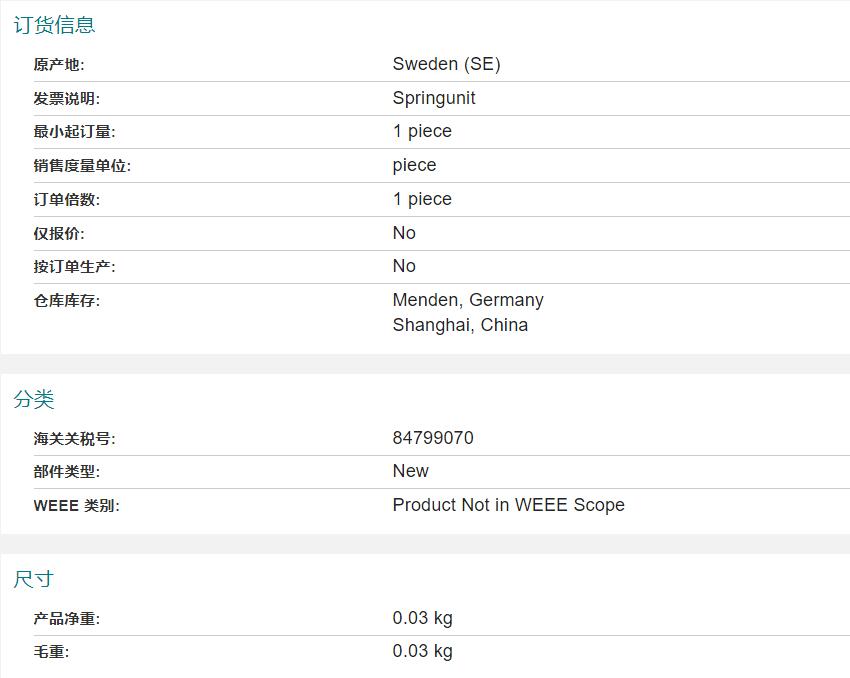850x678 pixels.
Task: Click the 订货信息 section heading
Action: tap(54, 25)
